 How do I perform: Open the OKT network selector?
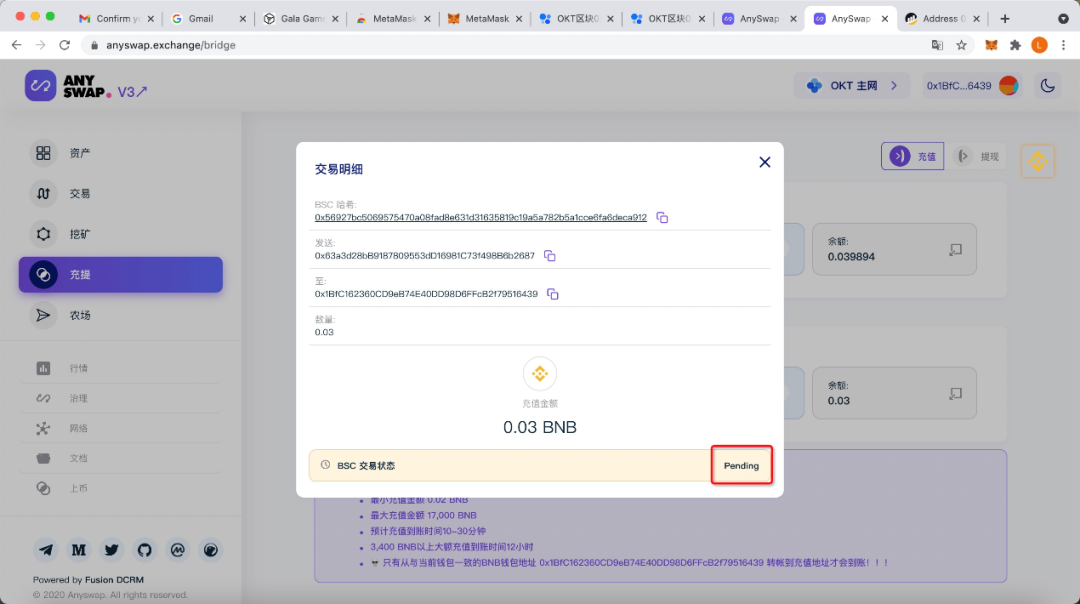854,86
